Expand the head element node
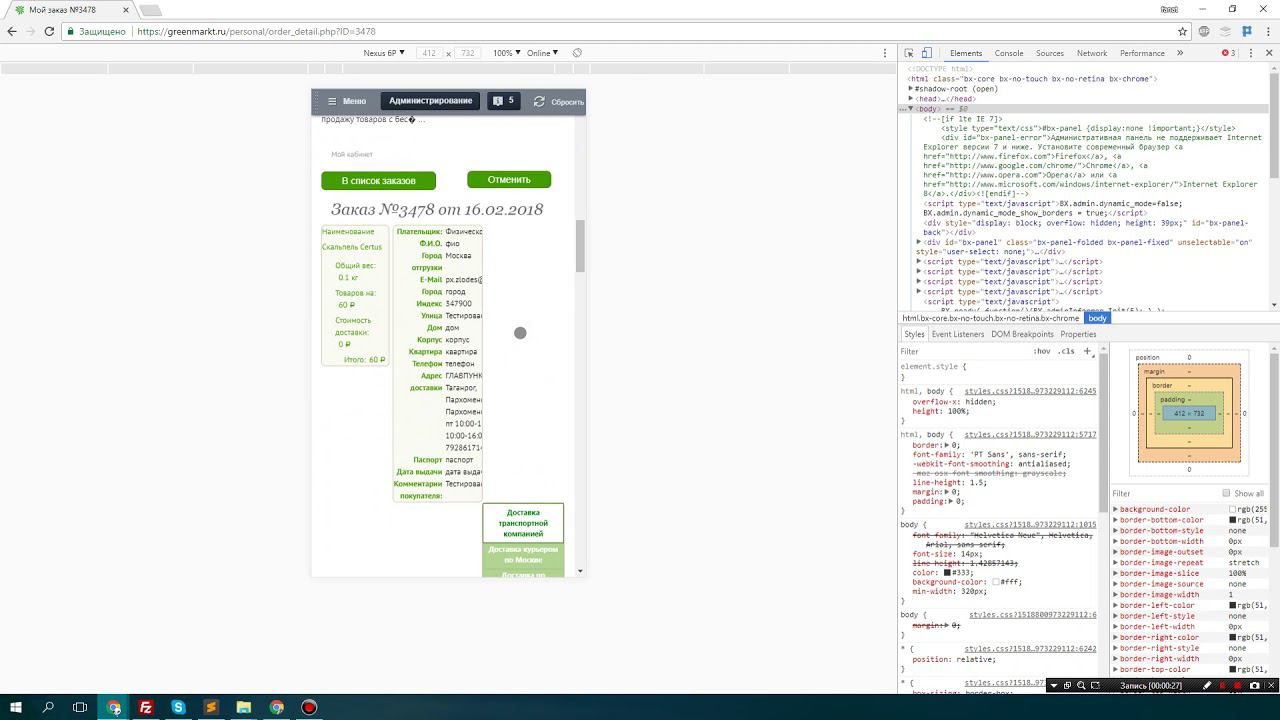The image size is (1280, 720). (911, 99)
